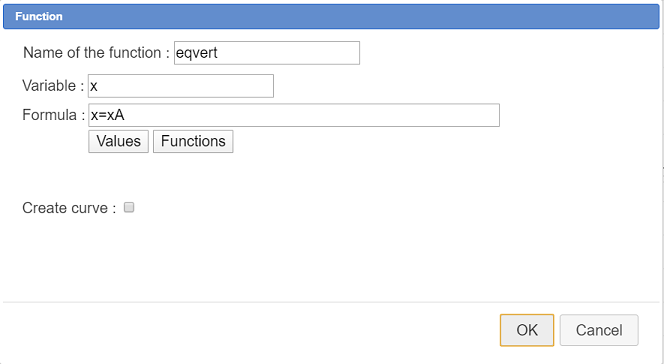
Task: Click the 'Create curve :' label text
Action: coord(69,208)
